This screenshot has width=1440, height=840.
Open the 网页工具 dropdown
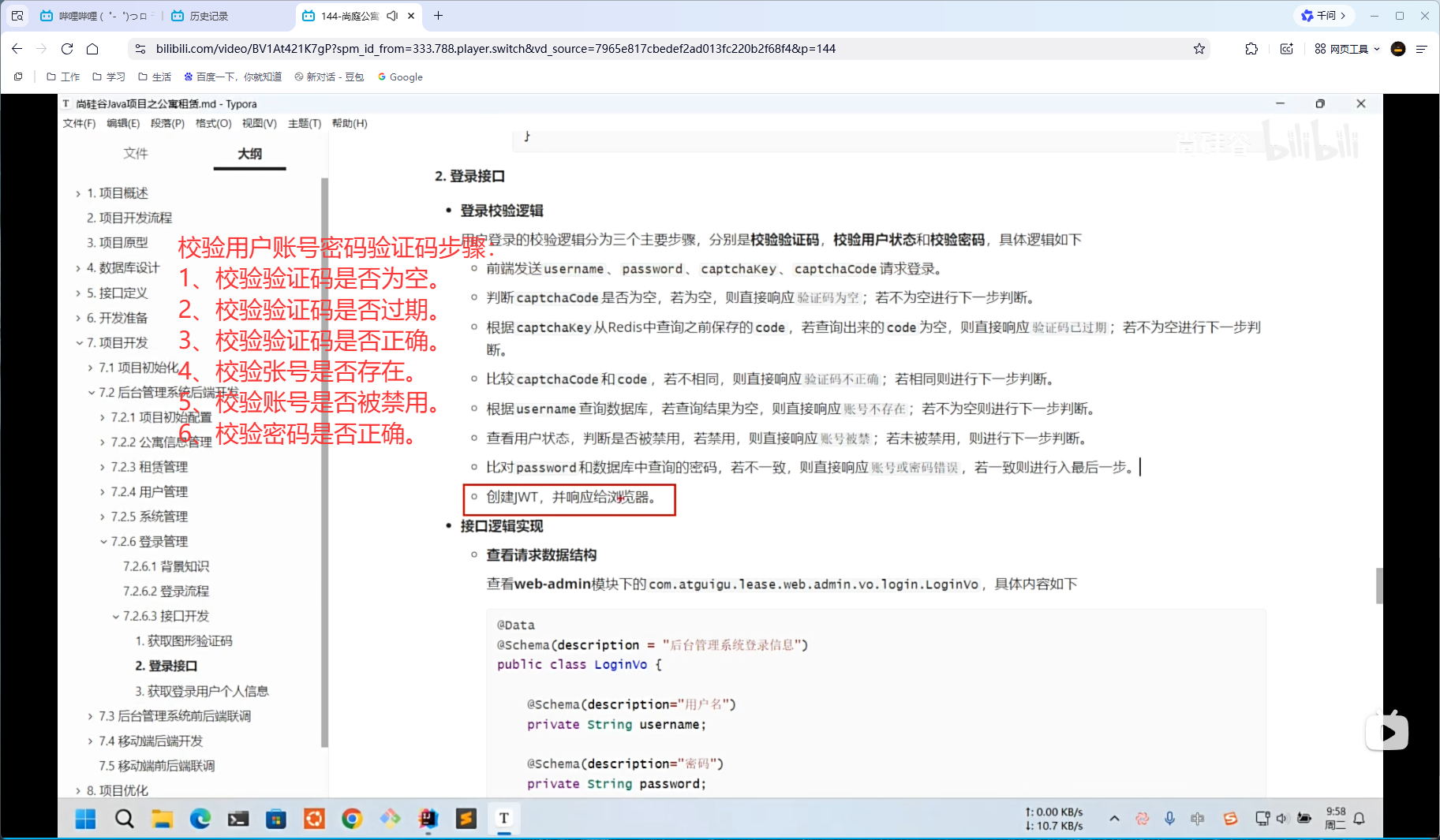coord(1348,49)
